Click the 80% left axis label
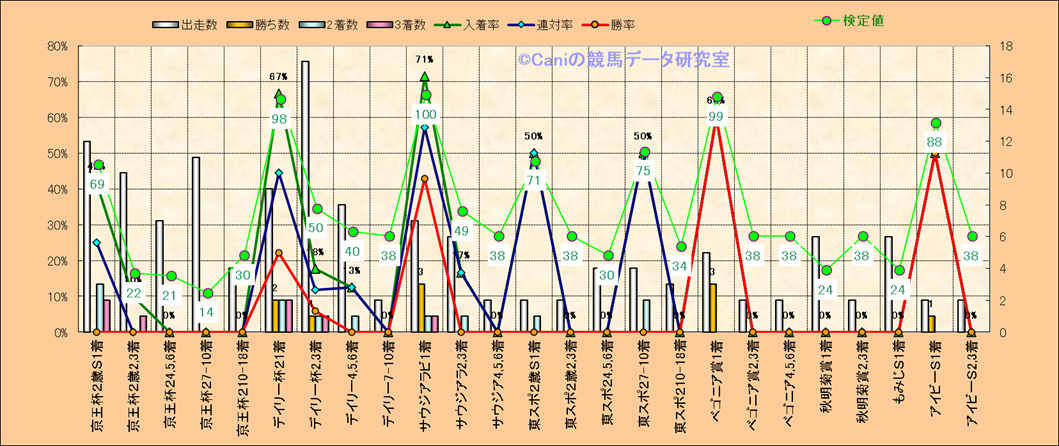This screenshot has width=1059, height=446. pos(58,46)
